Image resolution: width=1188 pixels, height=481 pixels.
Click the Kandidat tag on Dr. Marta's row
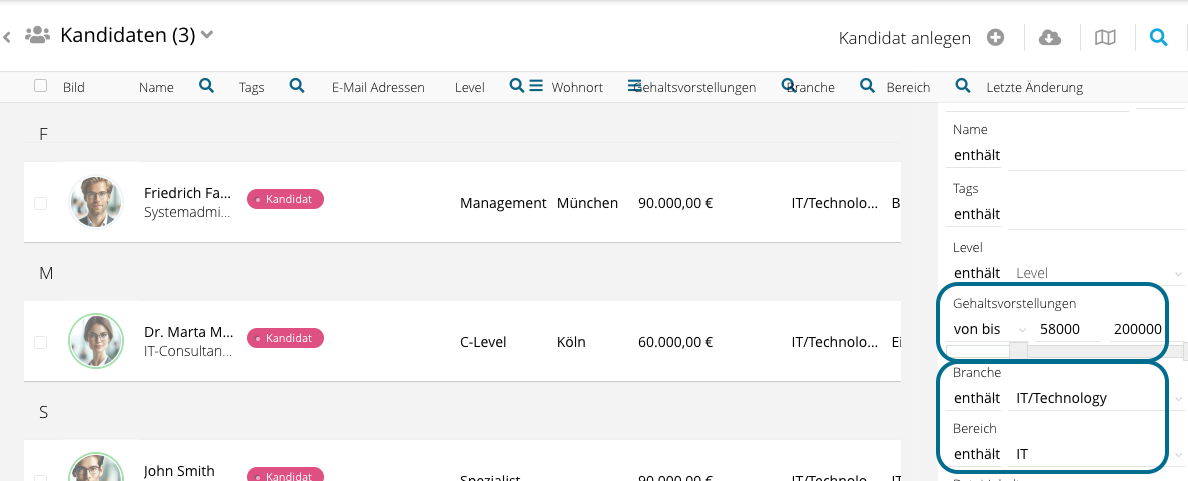coord(285,339)
